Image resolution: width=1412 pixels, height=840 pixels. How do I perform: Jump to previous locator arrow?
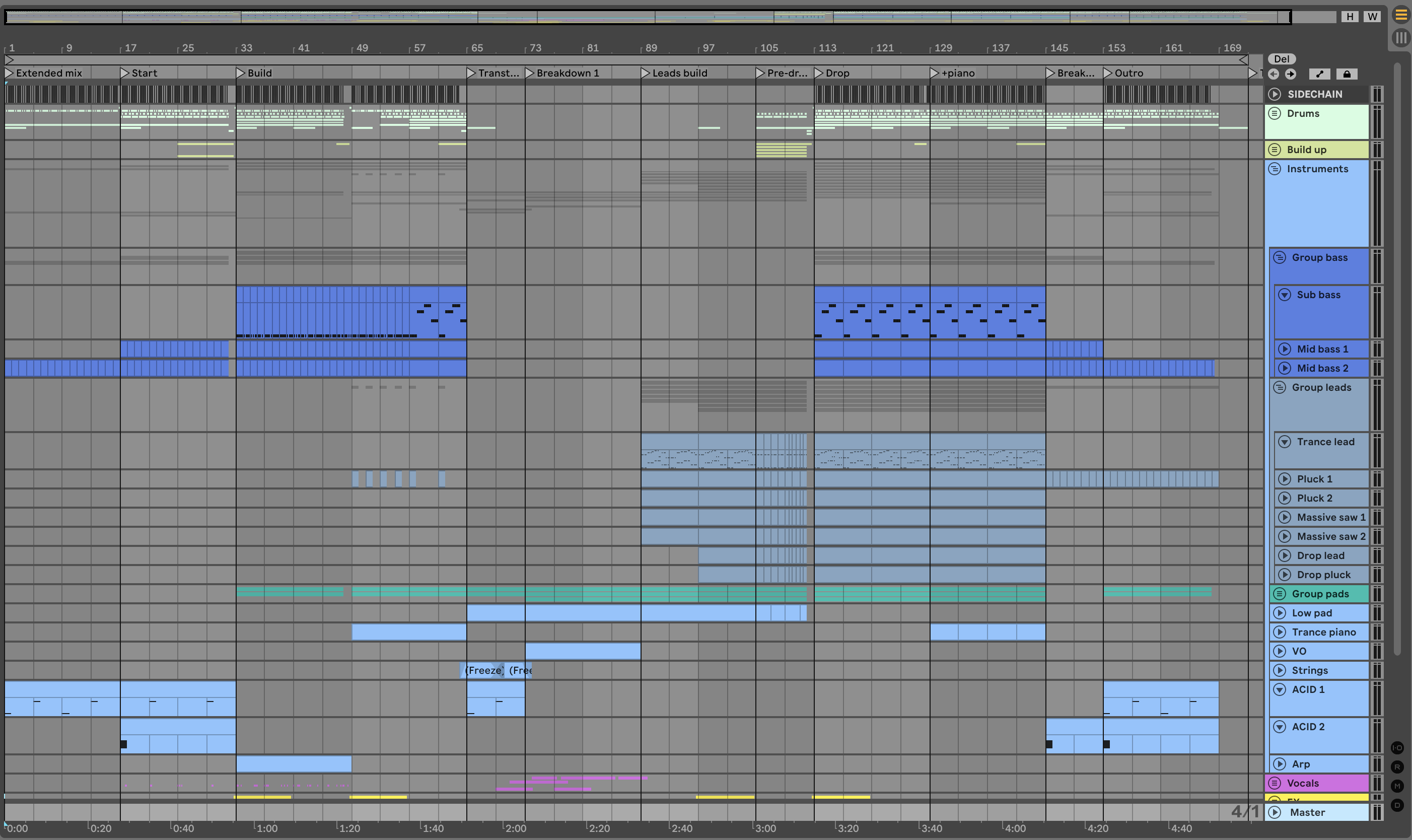click(x=1274, y=74)
